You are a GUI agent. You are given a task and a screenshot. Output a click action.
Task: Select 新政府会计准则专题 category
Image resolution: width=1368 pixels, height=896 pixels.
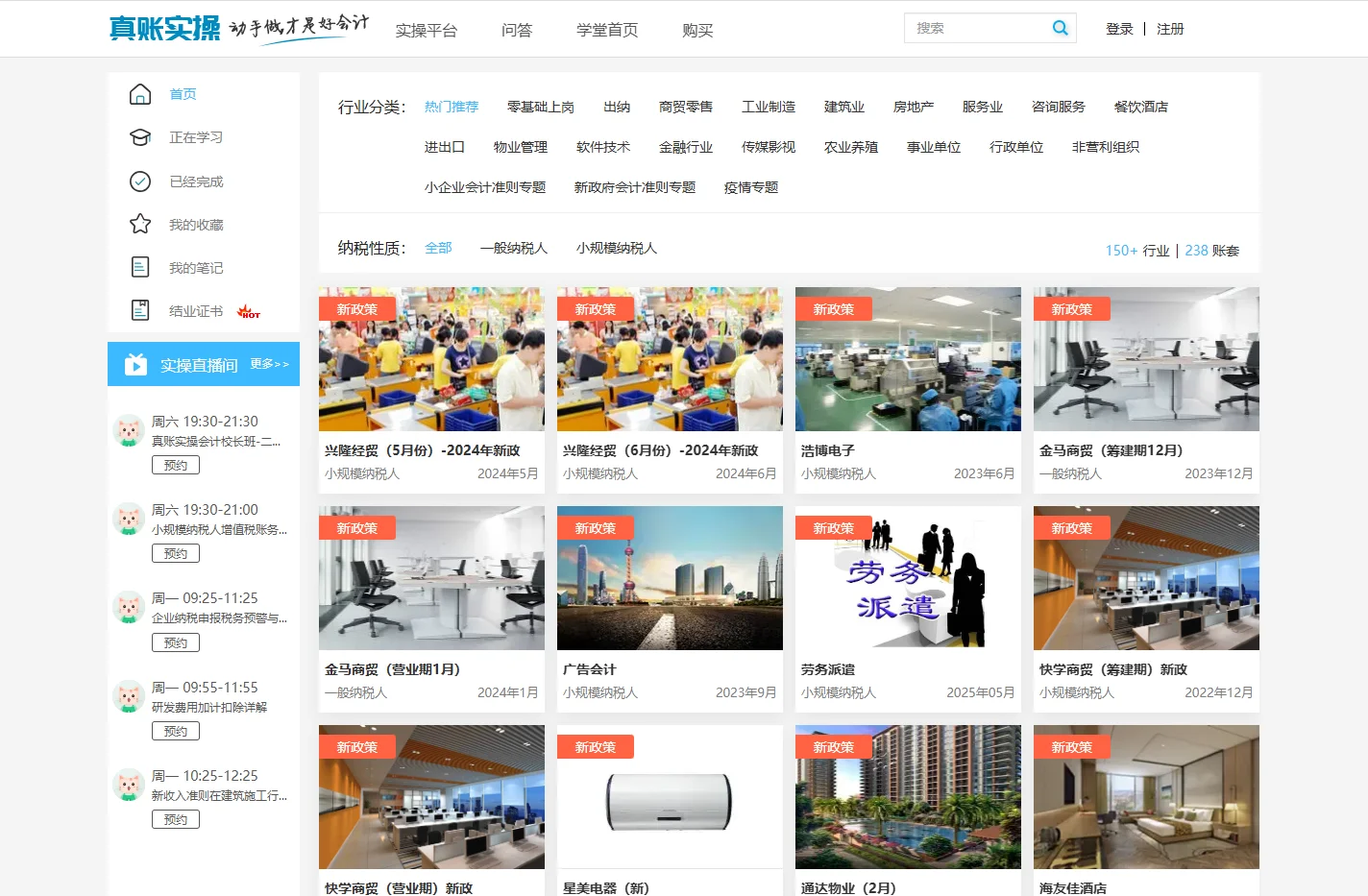tap(635, 187)
